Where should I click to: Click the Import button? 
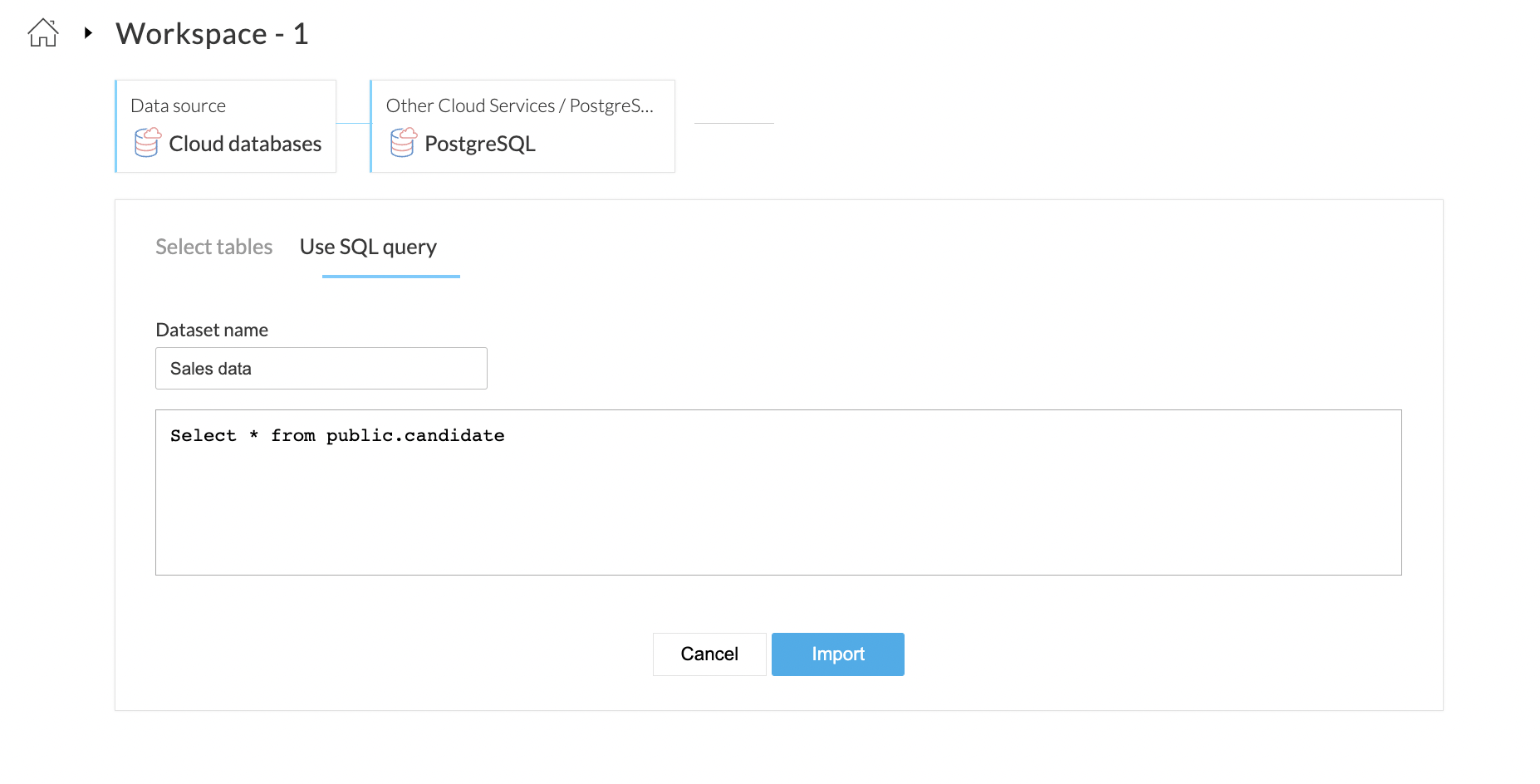(x=838, y=654)
